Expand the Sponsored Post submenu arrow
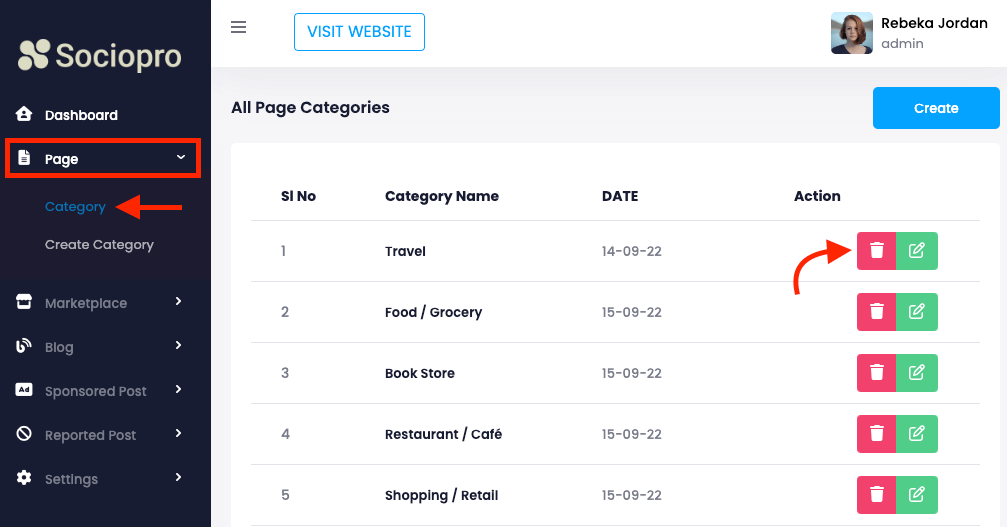The width and height of the screenshot is (1007, 527). click(x=179, y=390)
